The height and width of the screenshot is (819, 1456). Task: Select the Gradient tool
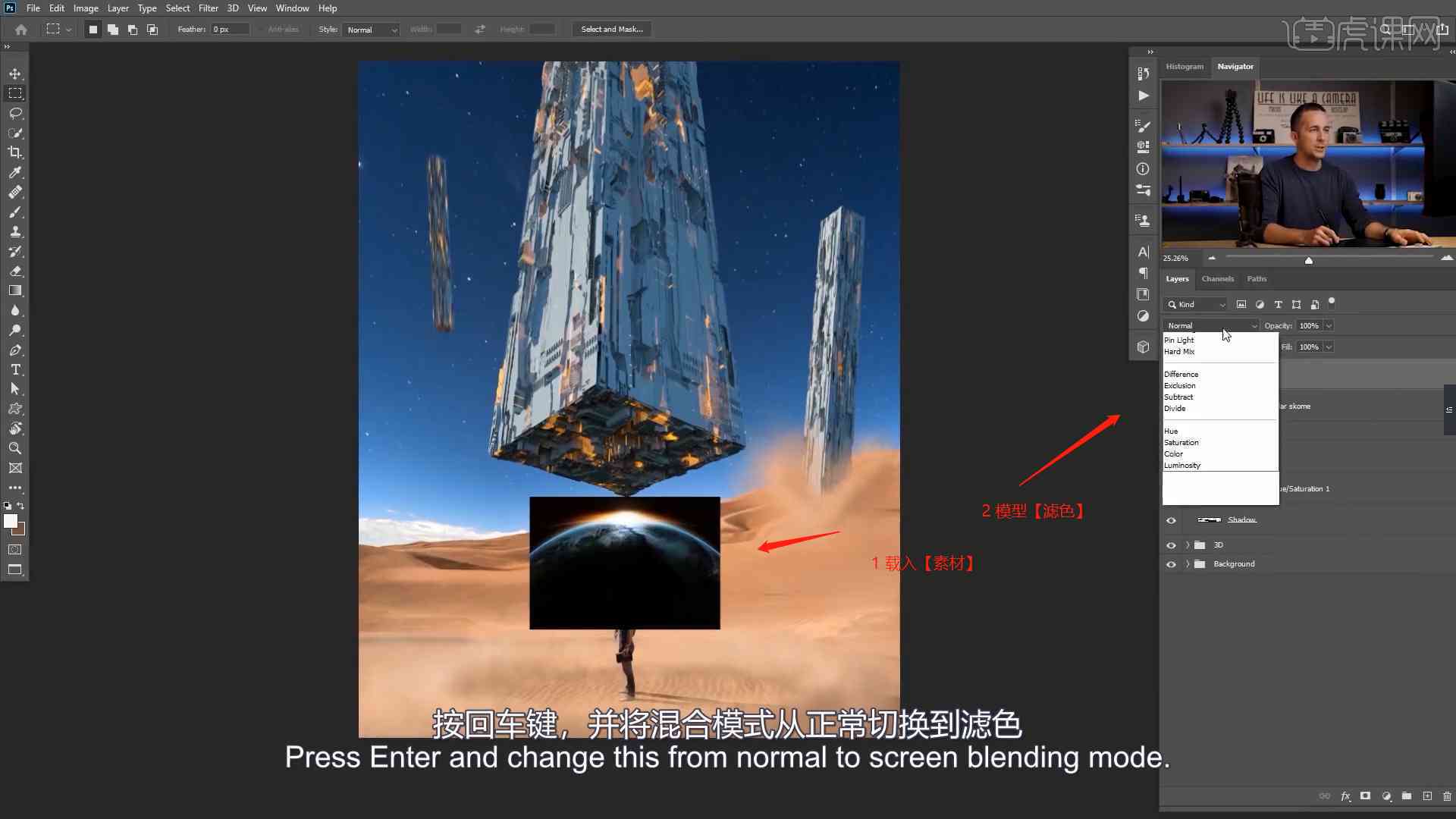point(15,290)
